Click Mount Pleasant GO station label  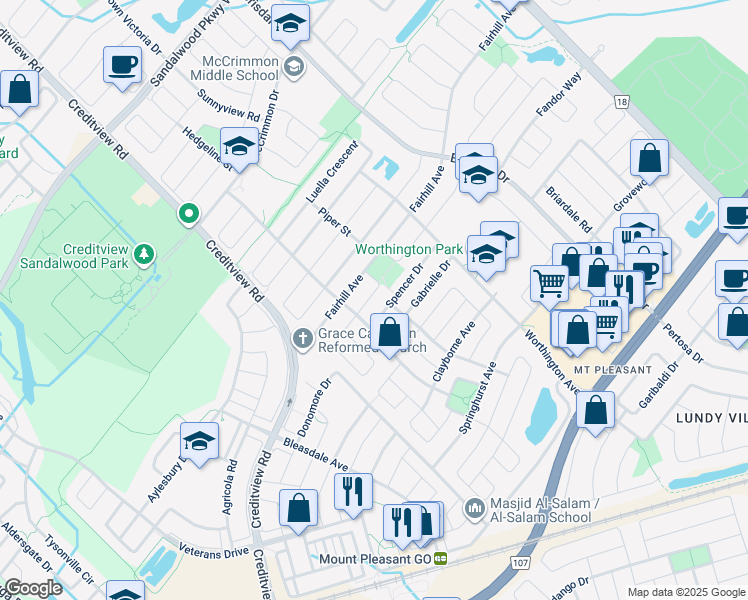coord(375,559)
